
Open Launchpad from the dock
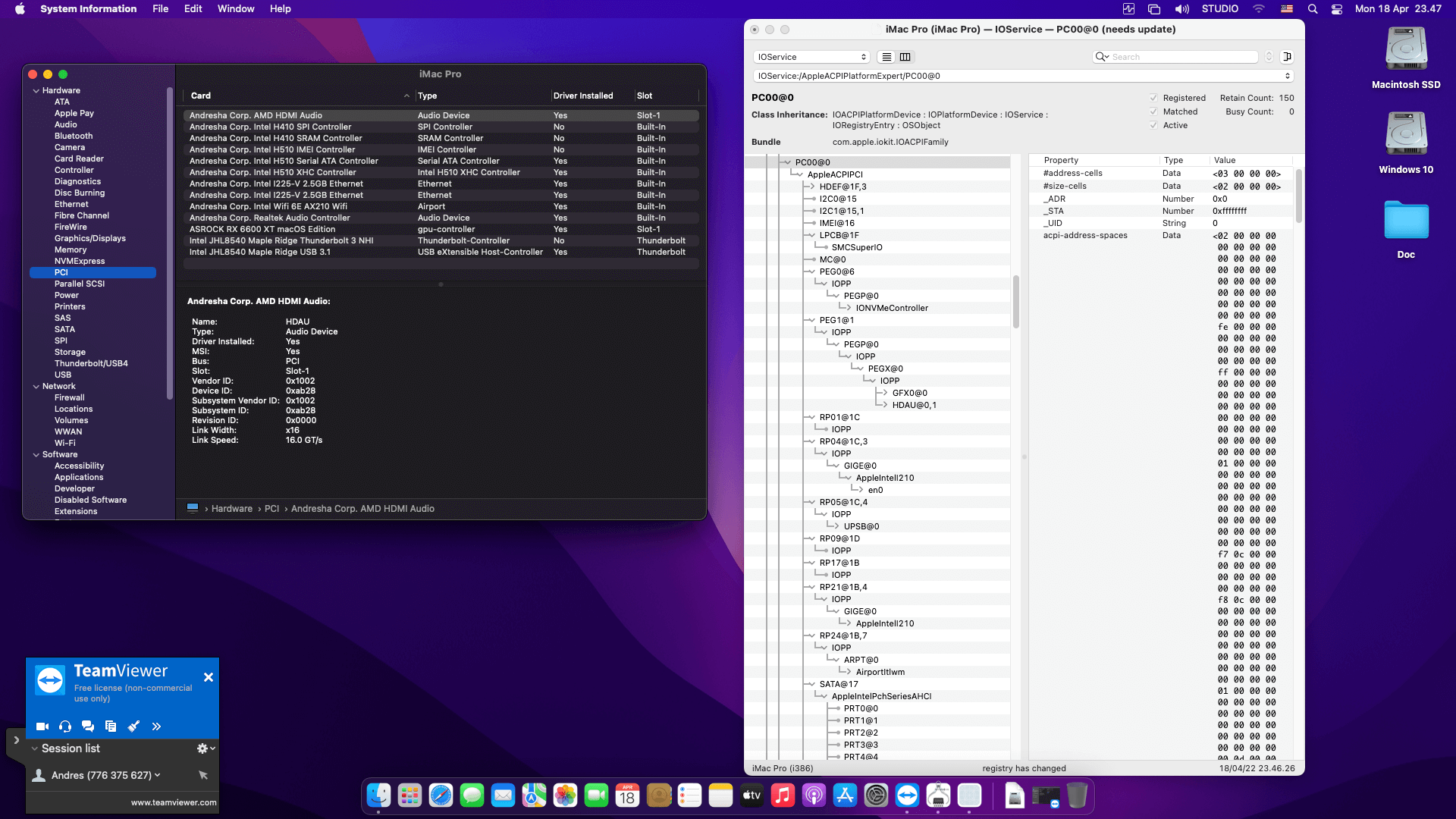409,795
